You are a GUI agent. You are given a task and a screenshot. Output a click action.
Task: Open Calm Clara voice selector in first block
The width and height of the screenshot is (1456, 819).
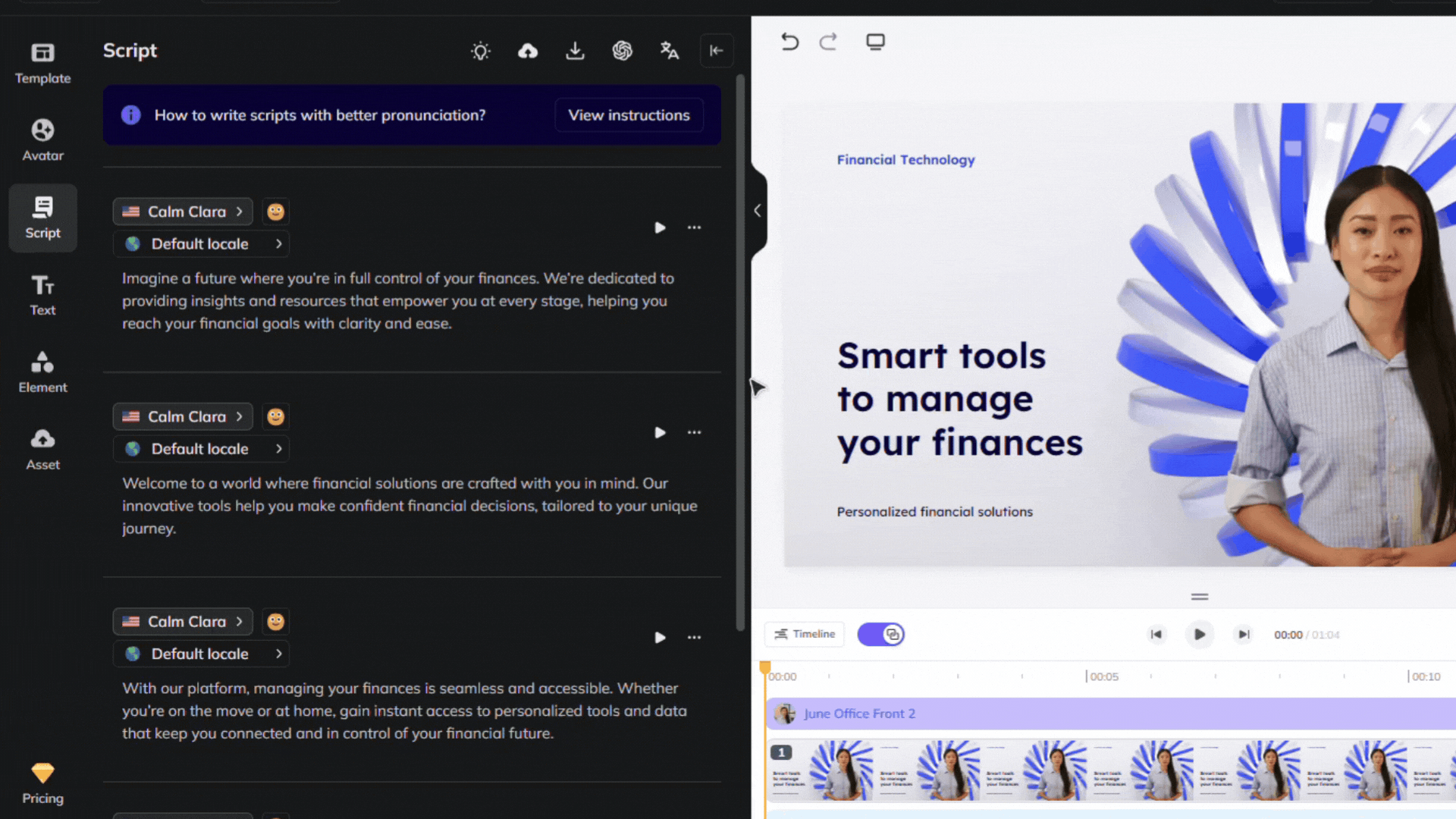click(183, 212)
